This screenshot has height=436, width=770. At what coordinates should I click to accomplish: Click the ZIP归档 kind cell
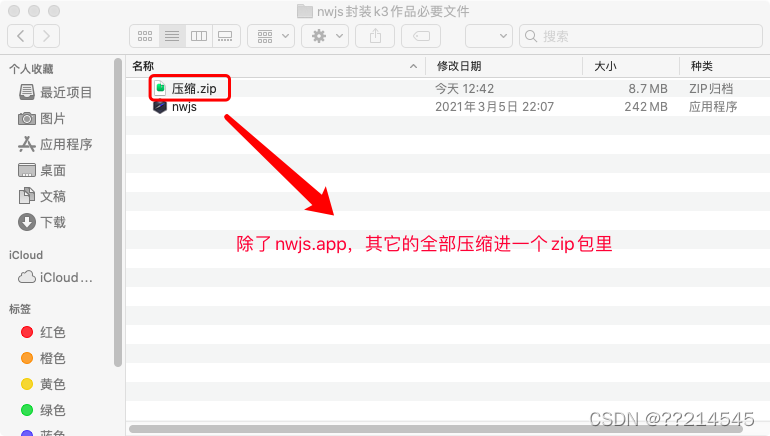pos(711,88)
